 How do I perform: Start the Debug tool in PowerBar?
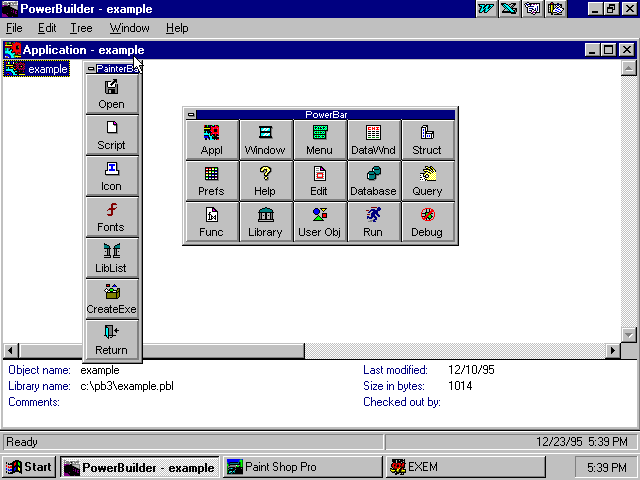point(427,222)
